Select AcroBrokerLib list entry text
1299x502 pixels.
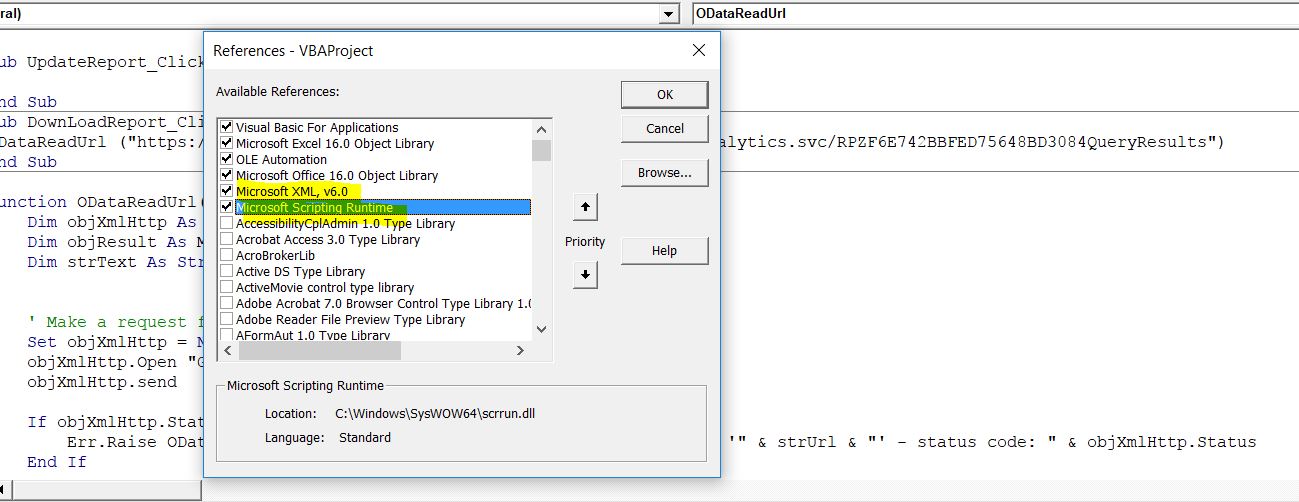click(x=275, y=255)
